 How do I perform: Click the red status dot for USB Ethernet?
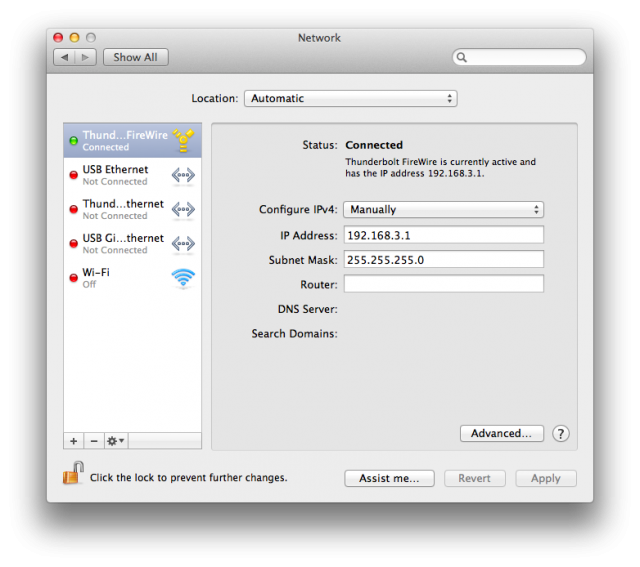coord(73,175)
